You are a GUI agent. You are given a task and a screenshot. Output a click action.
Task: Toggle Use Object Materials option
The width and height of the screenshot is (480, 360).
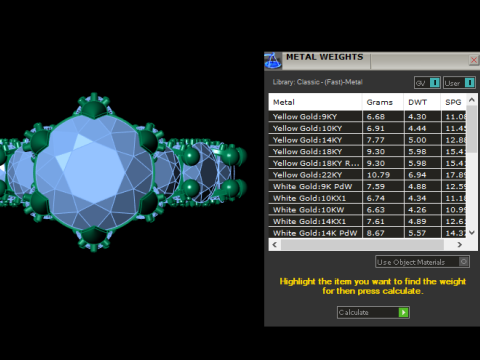(422, 262)
